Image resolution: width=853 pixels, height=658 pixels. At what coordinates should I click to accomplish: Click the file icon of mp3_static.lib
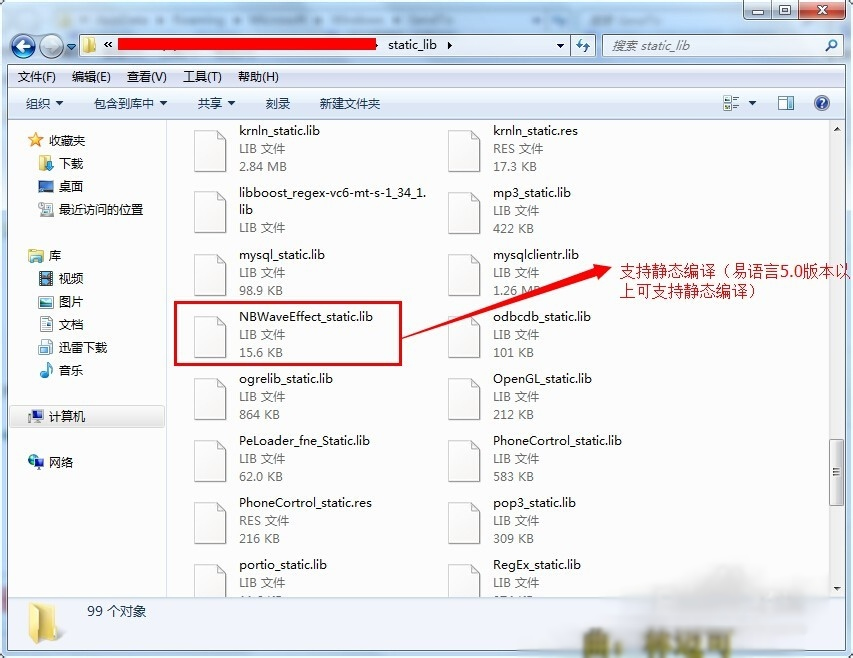point(464,213)
